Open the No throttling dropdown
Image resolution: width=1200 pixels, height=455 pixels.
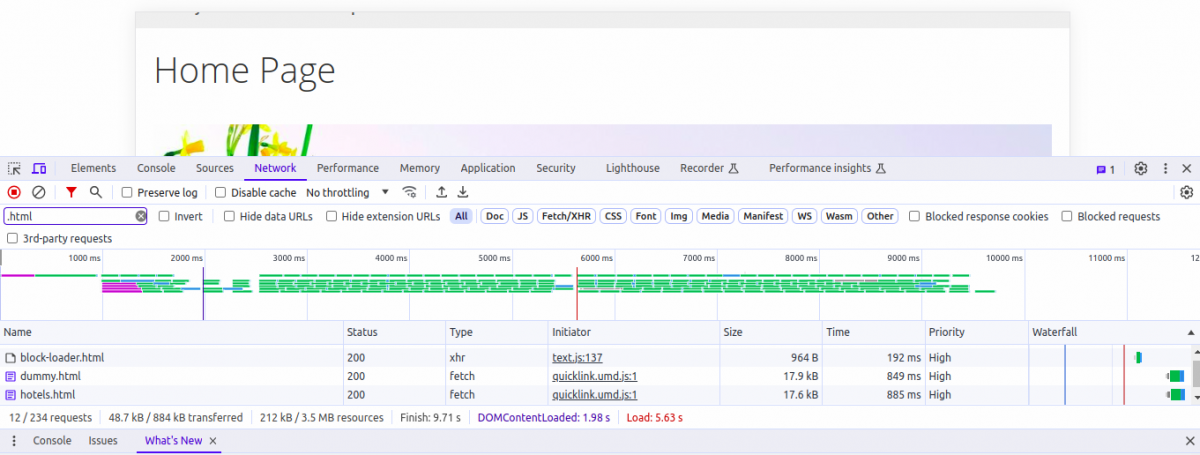(348, 192)
